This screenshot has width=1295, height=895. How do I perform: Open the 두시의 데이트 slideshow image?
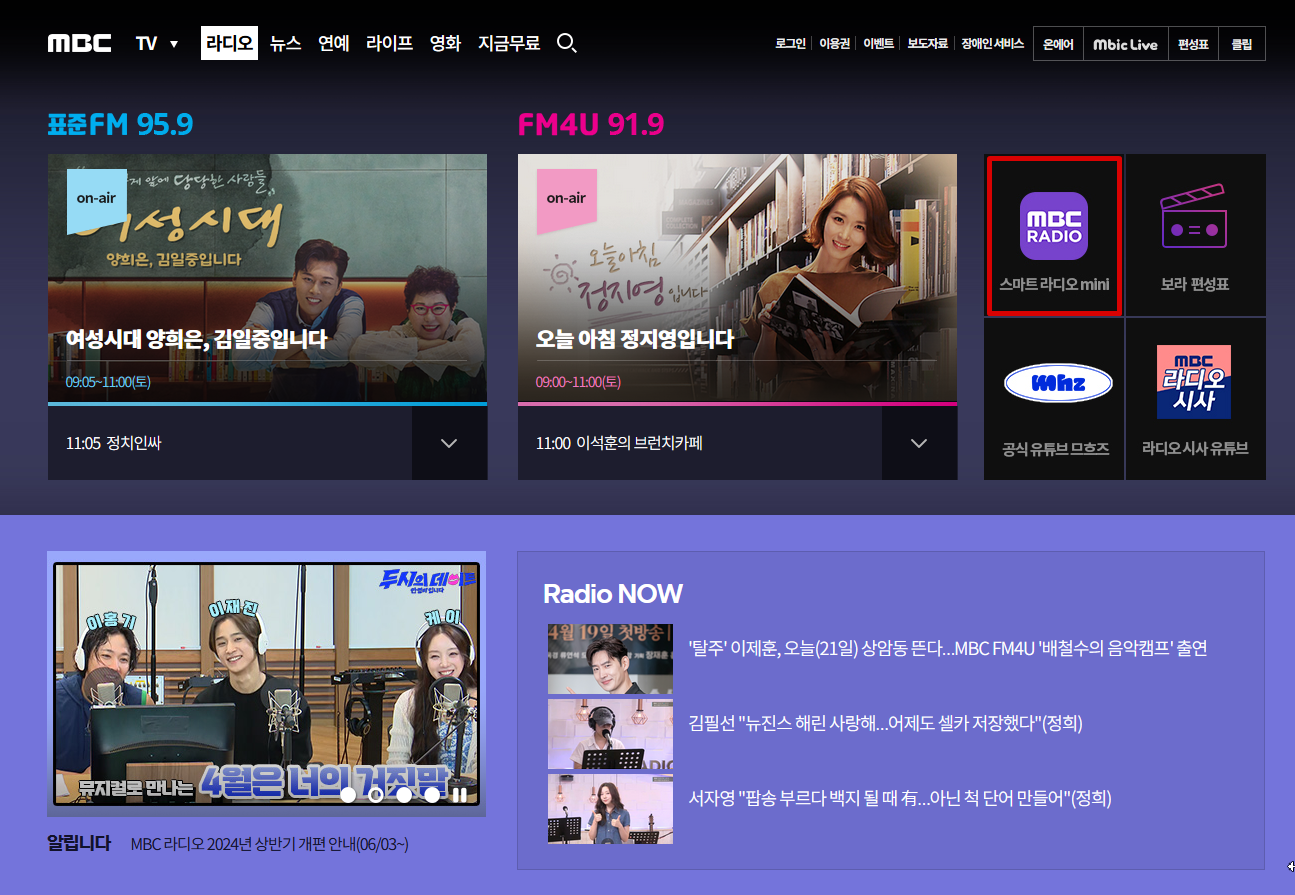point(267,684)
